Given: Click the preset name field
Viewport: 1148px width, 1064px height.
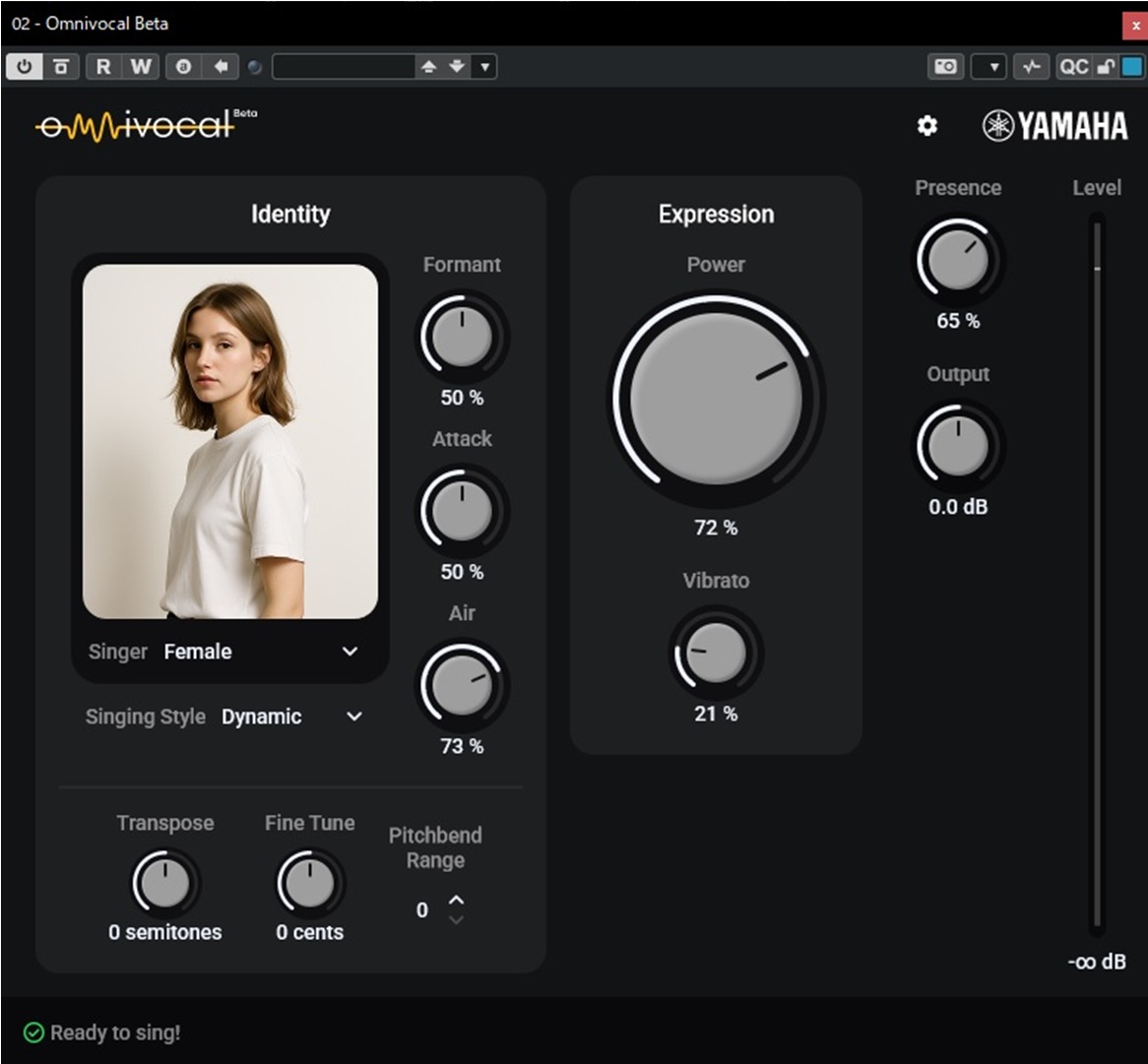Looking at the screenshot, I should point(343,67).
